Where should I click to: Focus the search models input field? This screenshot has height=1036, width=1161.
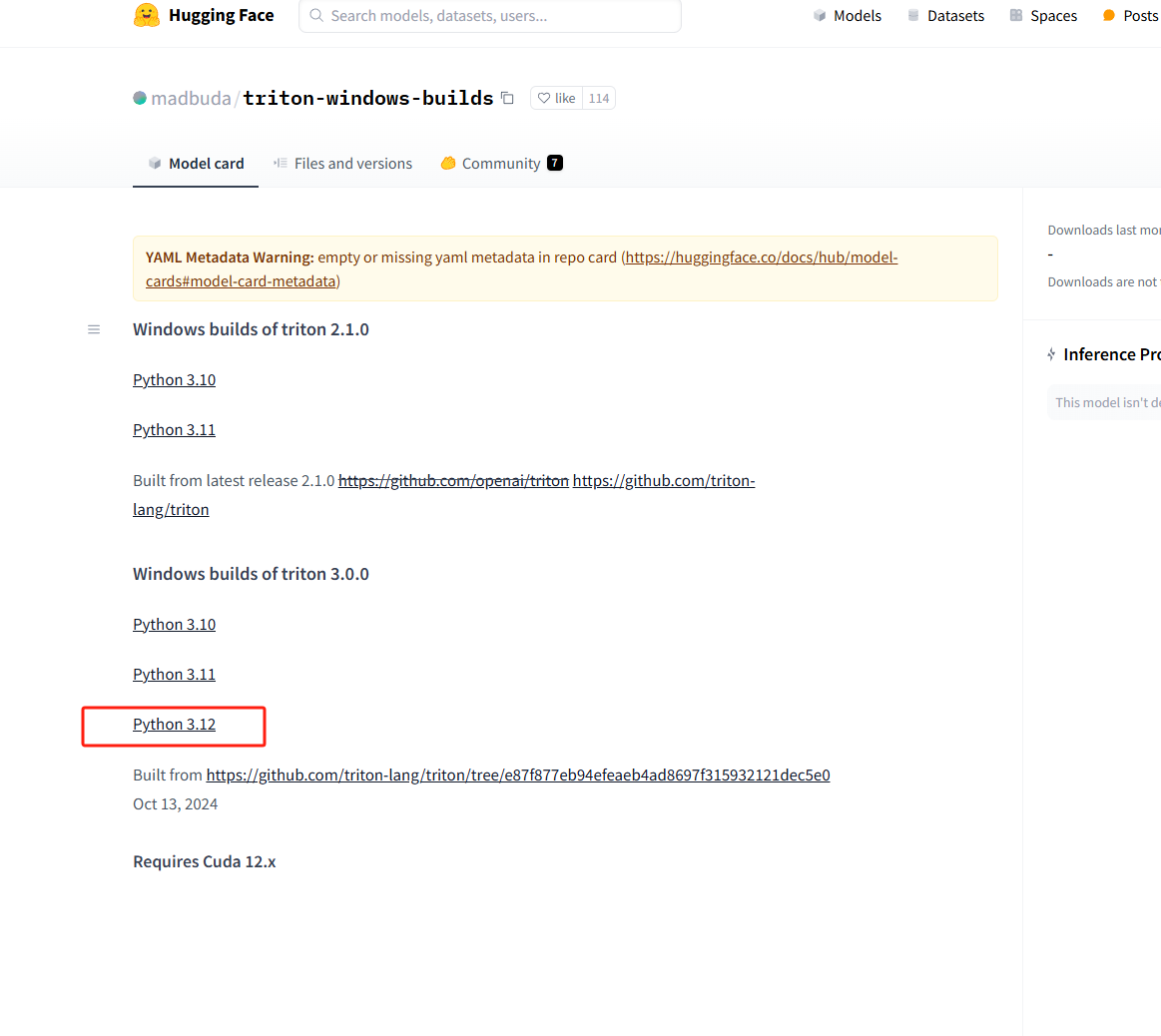[489, 16]
